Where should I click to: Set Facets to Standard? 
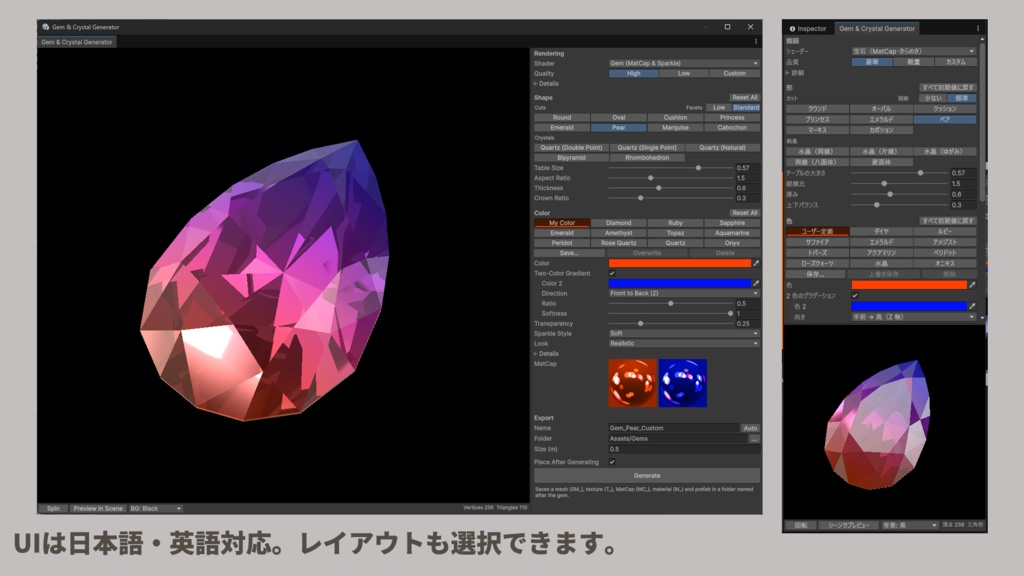coord(746,108)
